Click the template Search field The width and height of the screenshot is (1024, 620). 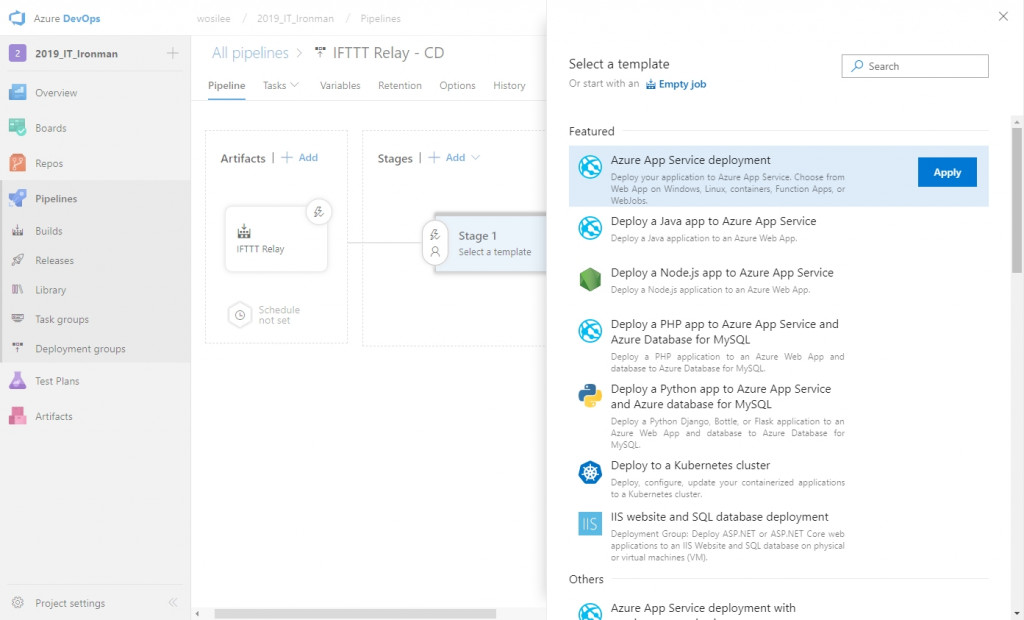coord(915,66)
